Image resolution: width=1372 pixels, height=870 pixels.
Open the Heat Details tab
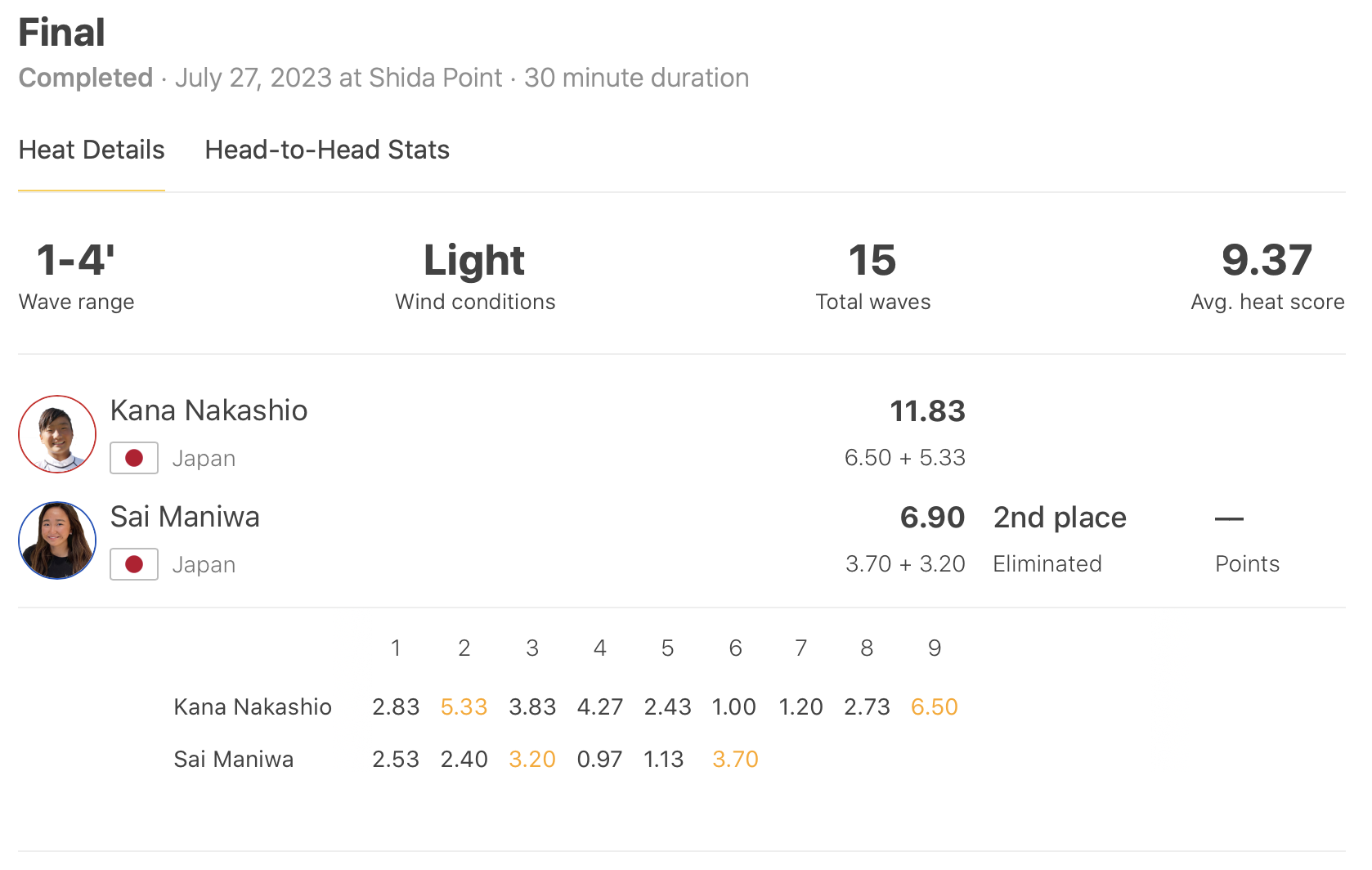click(x=92, y=150)
